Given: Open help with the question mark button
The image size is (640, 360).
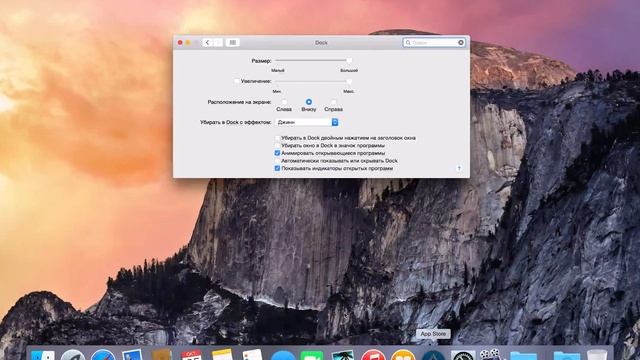Looking at the screenshot, I should click(x=459, y=168).
